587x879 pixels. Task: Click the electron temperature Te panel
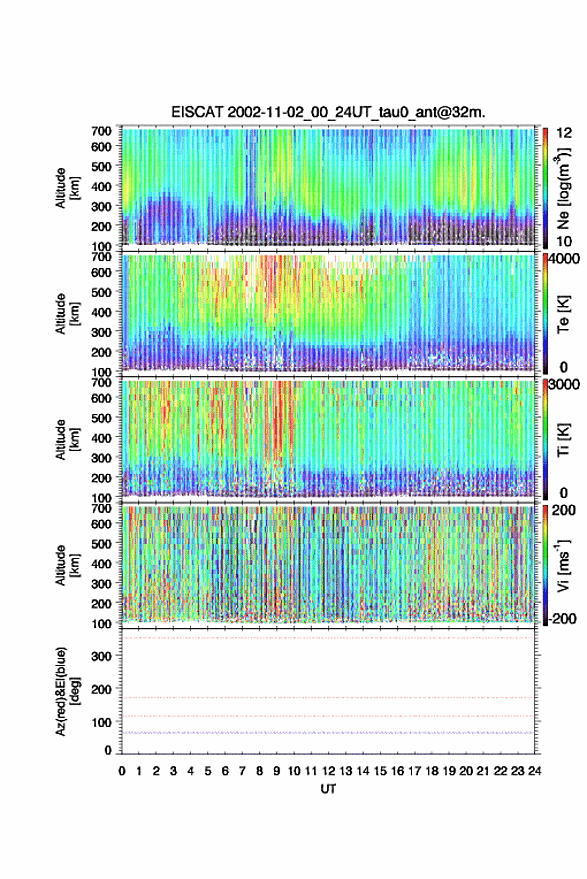pos(328,313)
